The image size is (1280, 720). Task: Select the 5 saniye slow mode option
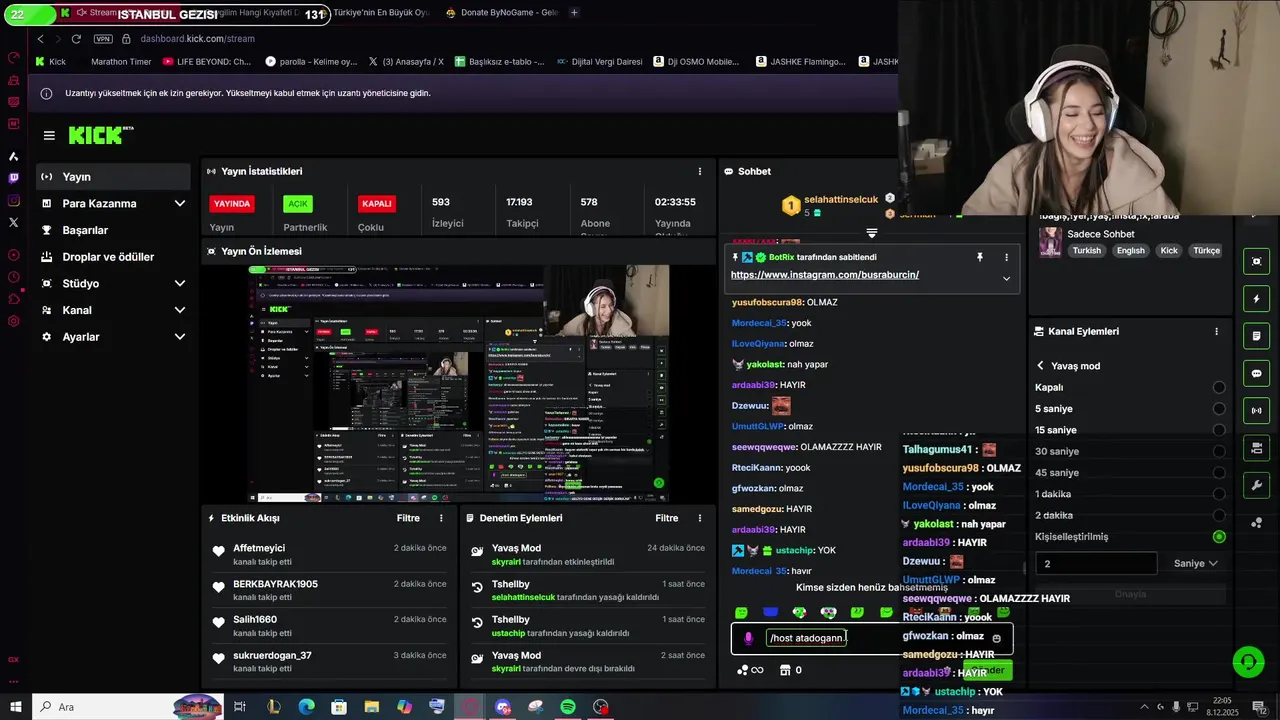pos(1219,408)
